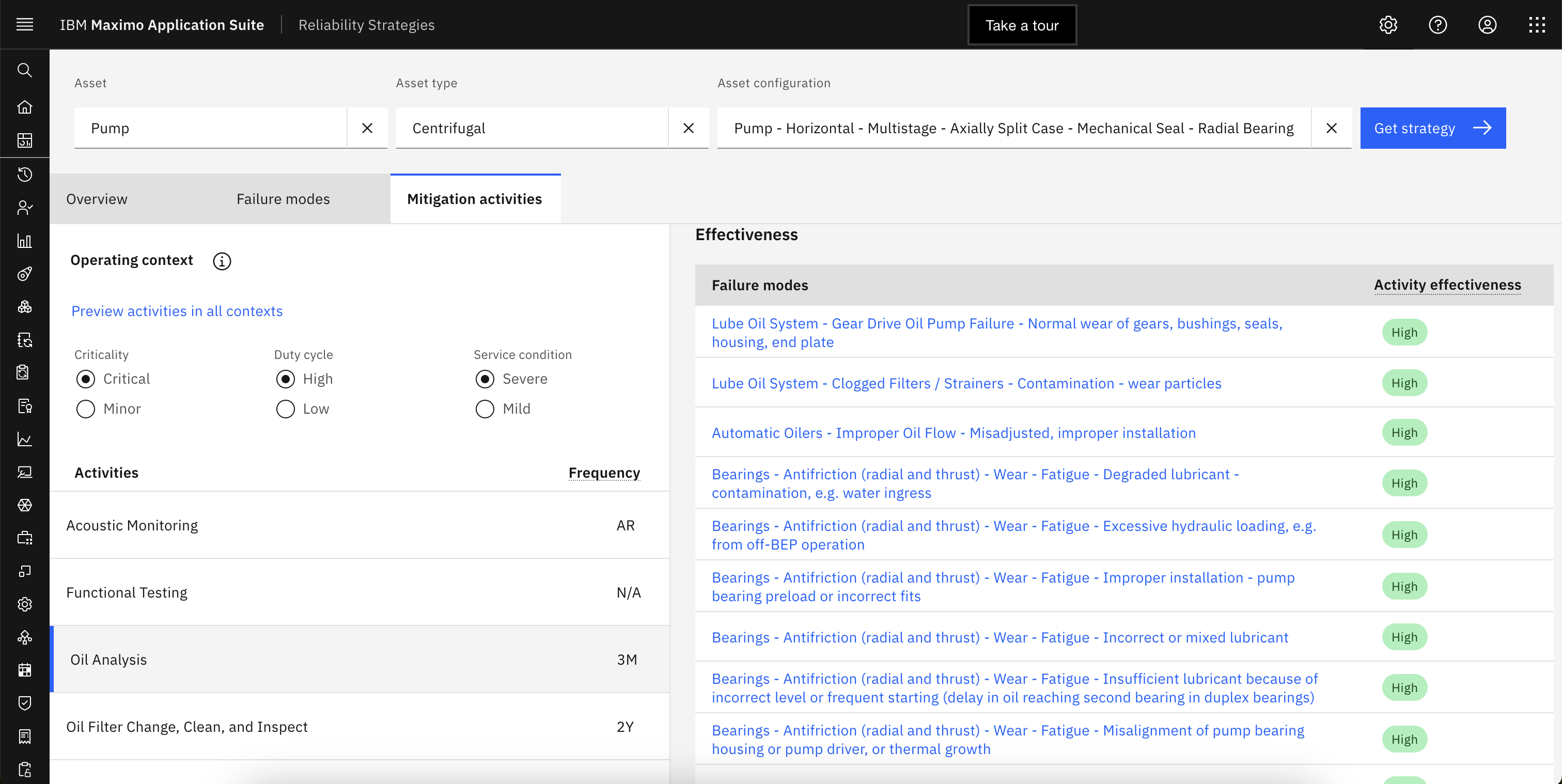Select the Low duty cycle radio button
Screen dimensions: 1562x784
[x=284, y=409]
